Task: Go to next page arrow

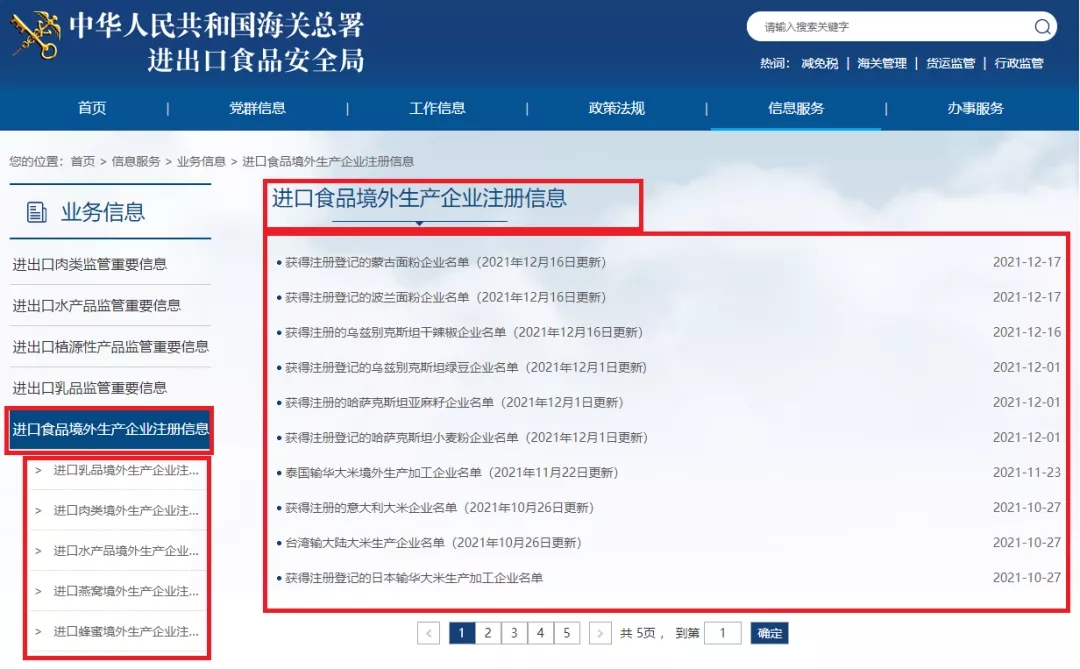Action: (600, 633)
